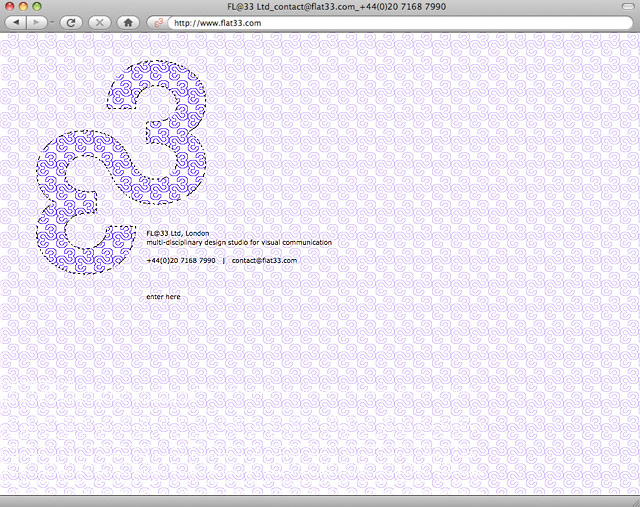The height and width of the screenshot is (507, 640).
Task: Click the green zoom window button
Action: [37, 6]
